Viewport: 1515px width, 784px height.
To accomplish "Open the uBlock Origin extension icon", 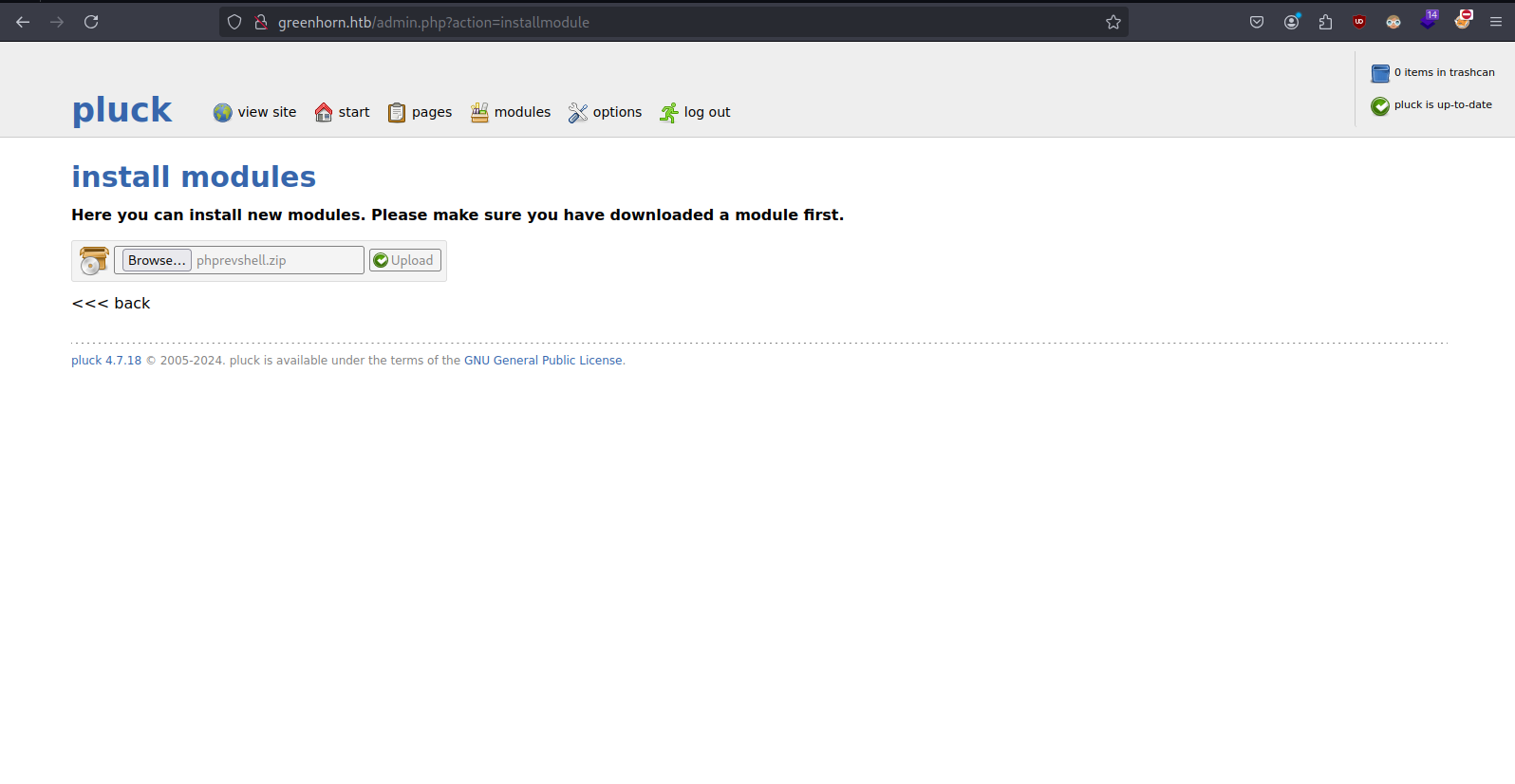I will [x=1359, y=22].
